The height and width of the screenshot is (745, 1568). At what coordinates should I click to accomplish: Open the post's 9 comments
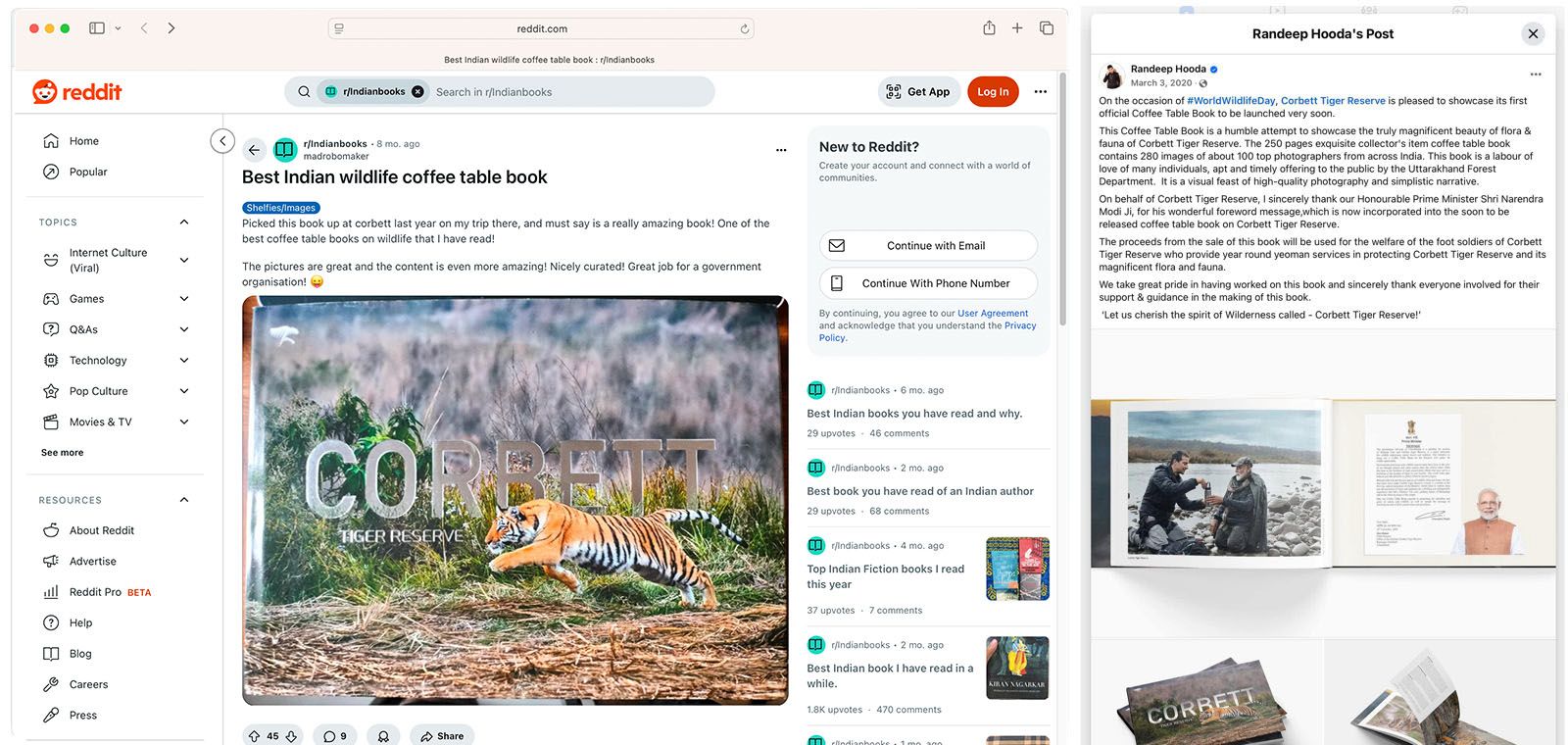[335, 736]
